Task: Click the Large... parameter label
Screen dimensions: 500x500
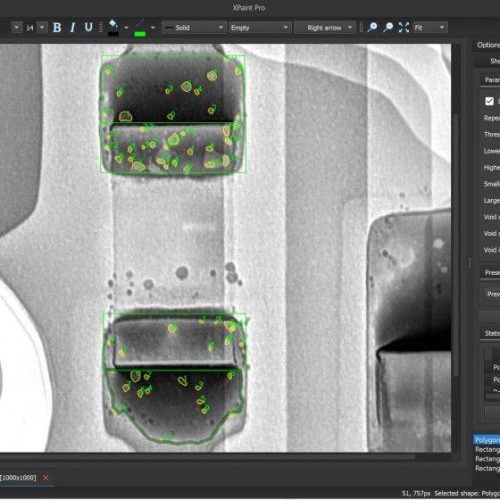Action: tap(492, 200)
